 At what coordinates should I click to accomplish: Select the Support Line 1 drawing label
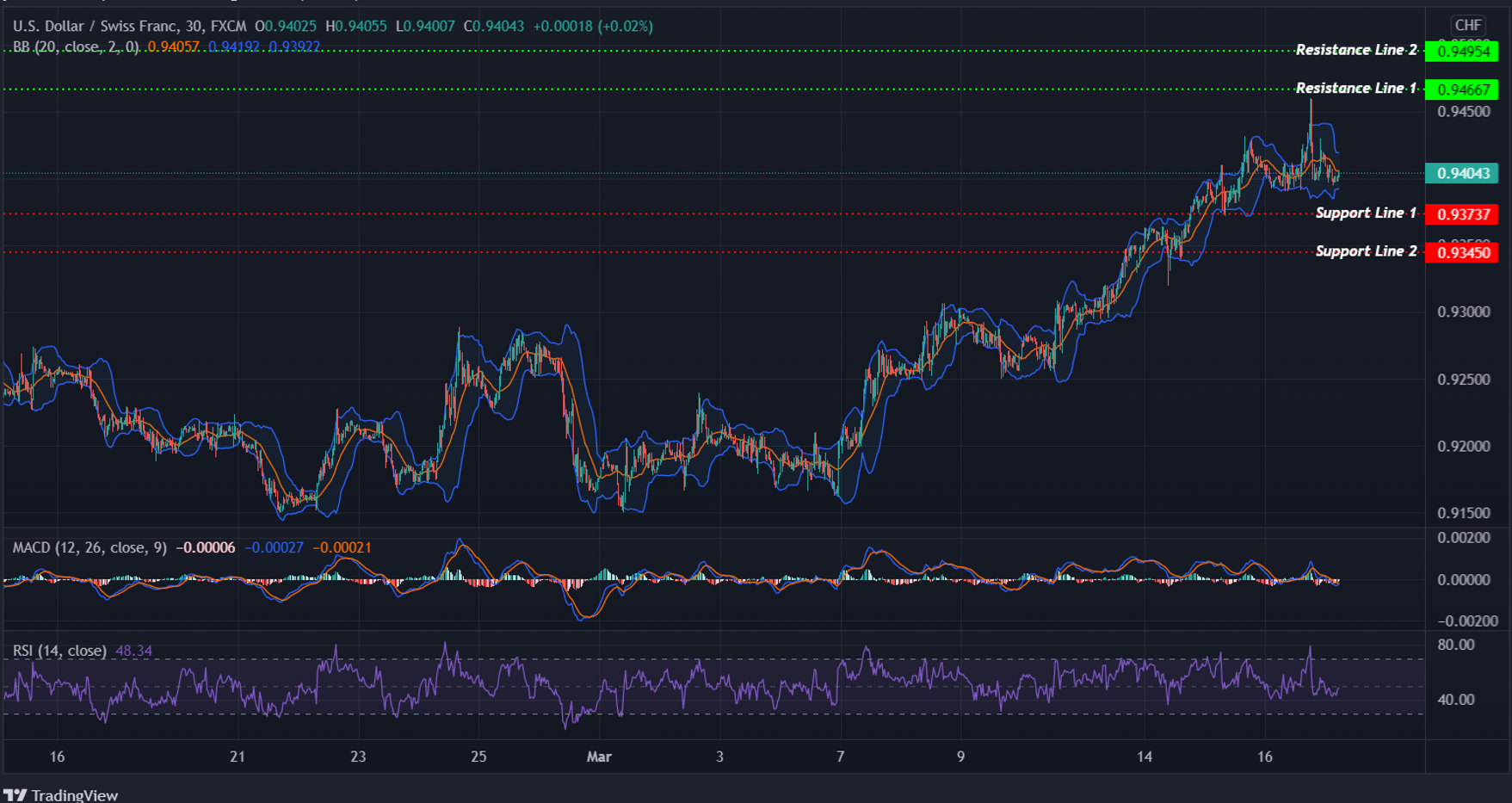click(1365, 213)
